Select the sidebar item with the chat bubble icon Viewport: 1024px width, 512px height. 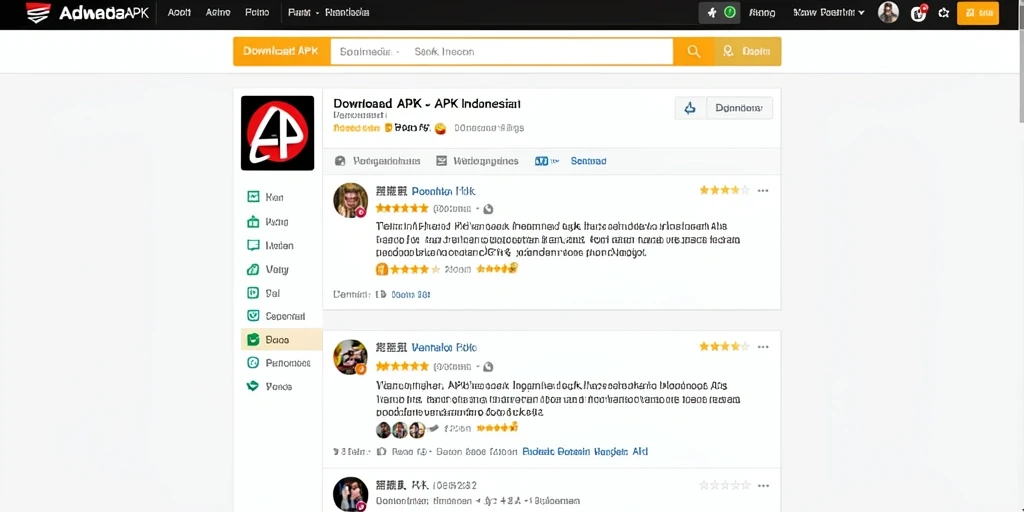[x=270, y=246]
